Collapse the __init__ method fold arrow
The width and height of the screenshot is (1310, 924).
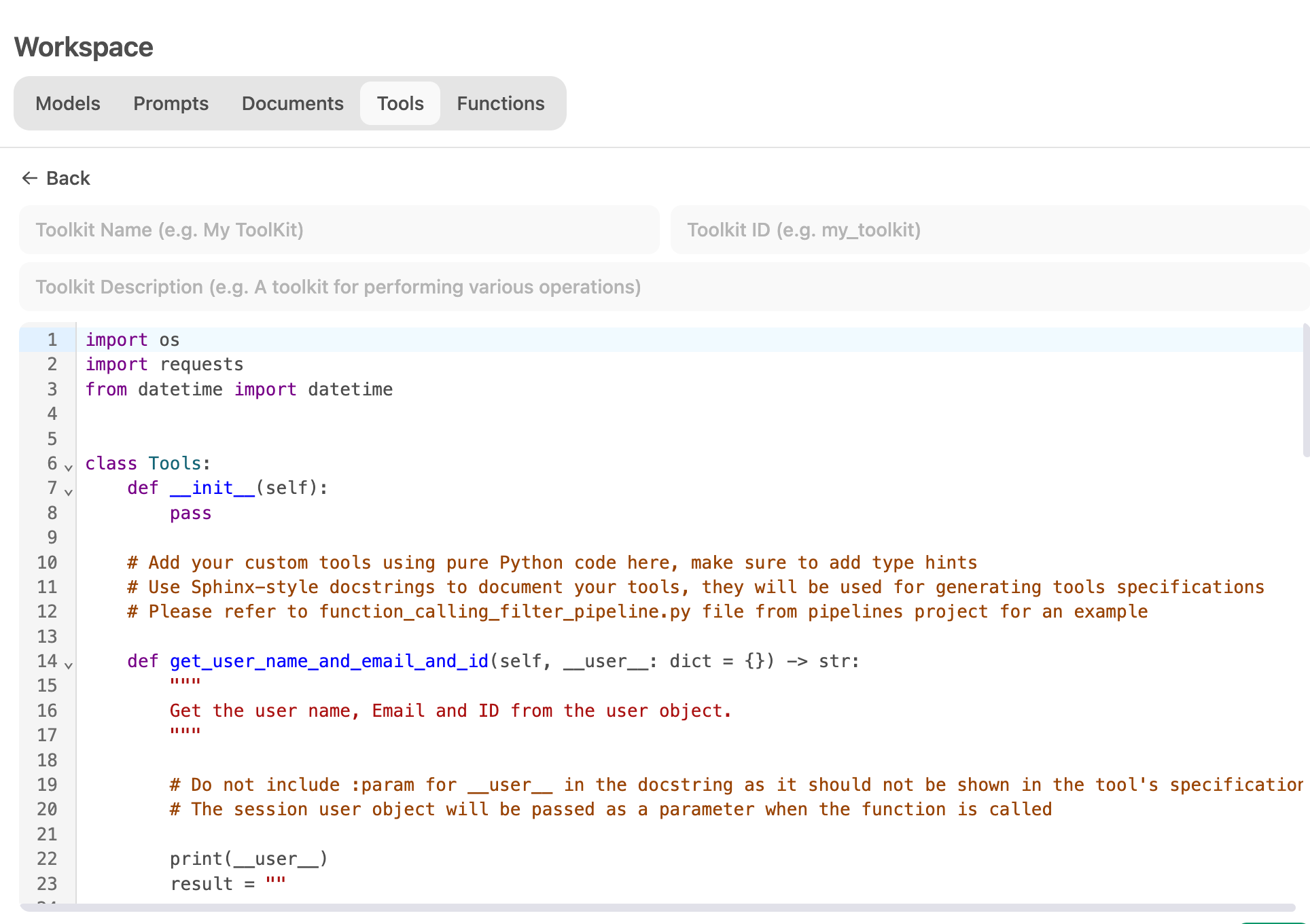[69, 491]
